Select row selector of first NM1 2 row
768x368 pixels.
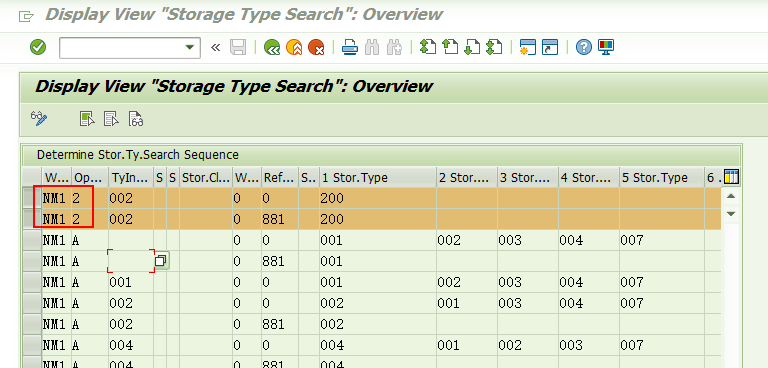point(32,198)
